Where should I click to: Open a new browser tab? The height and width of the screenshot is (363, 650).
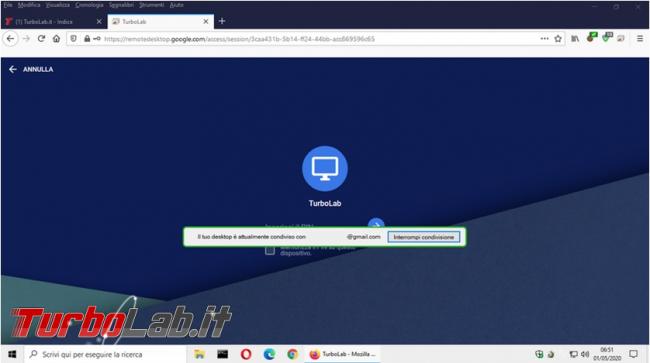click(x=222, y=21)
